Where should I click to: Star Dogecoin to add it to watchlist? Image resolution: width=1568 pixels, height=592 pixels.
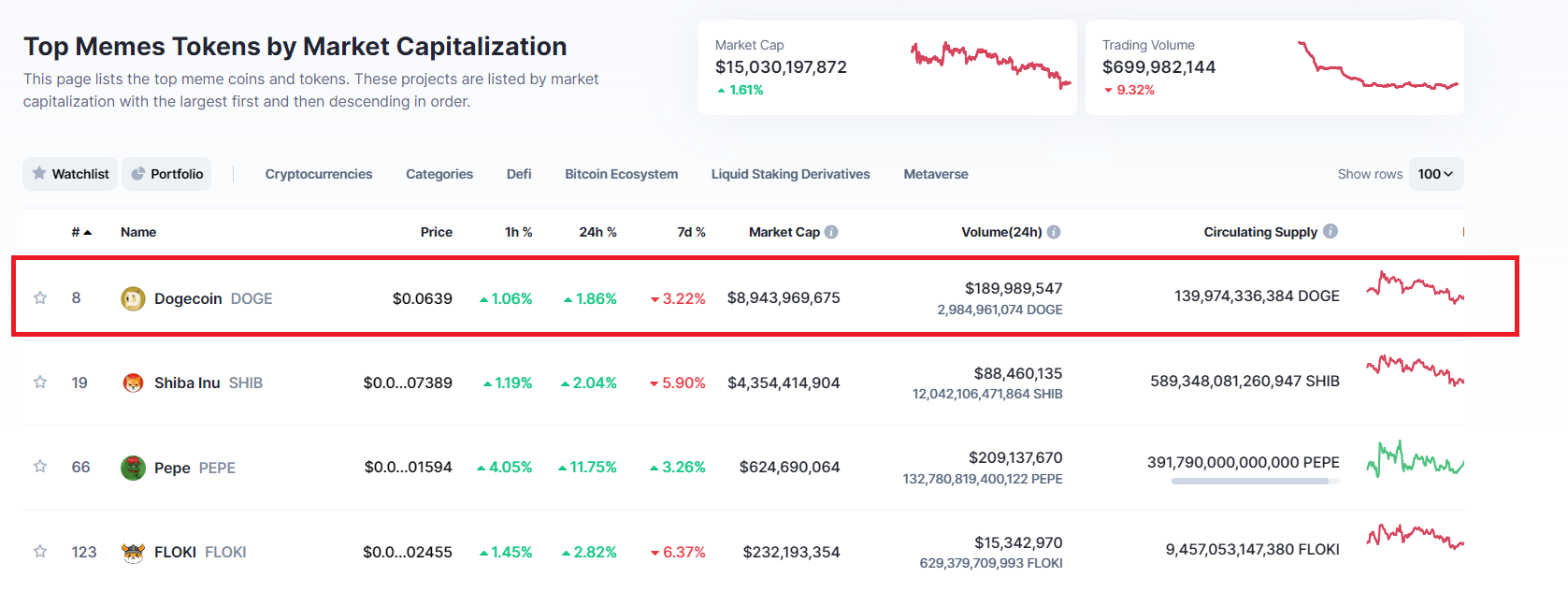pyautogui.click(x=40, y=297)
